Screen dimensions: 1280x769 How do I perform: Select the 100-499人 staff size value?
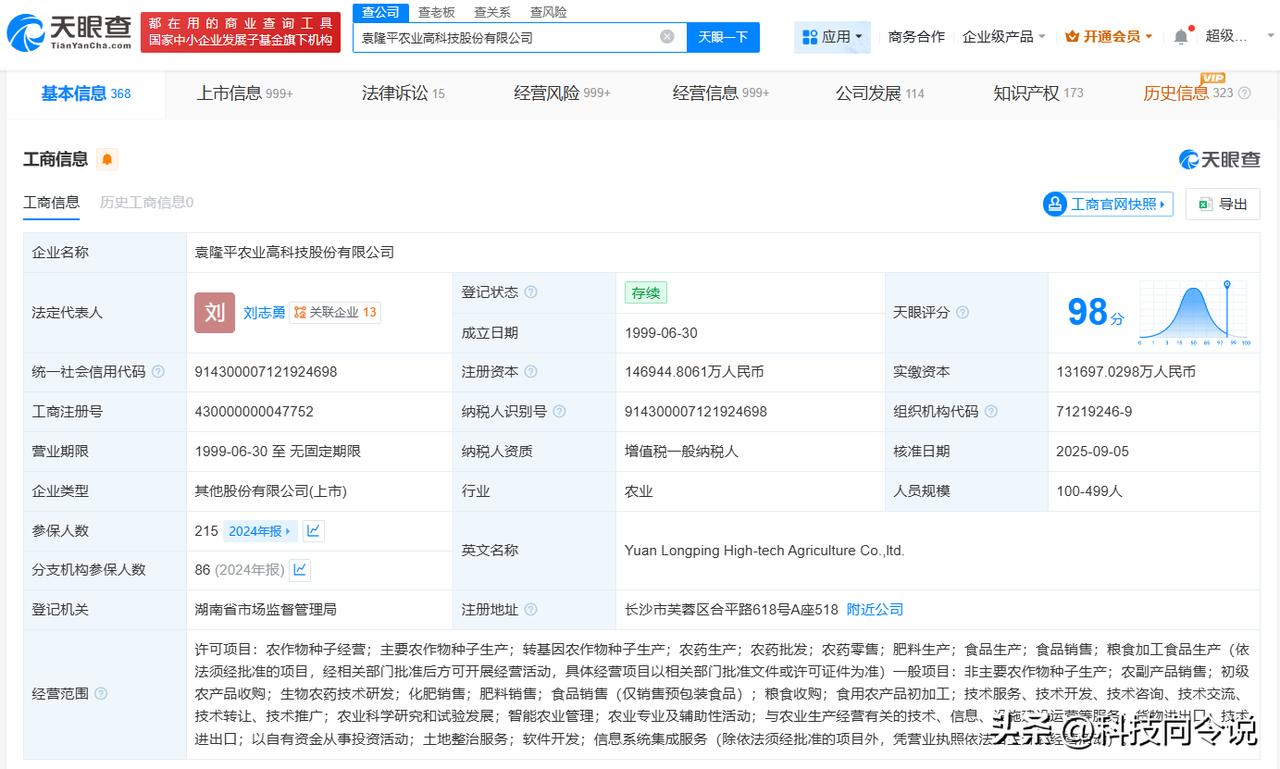[1089, 491]
